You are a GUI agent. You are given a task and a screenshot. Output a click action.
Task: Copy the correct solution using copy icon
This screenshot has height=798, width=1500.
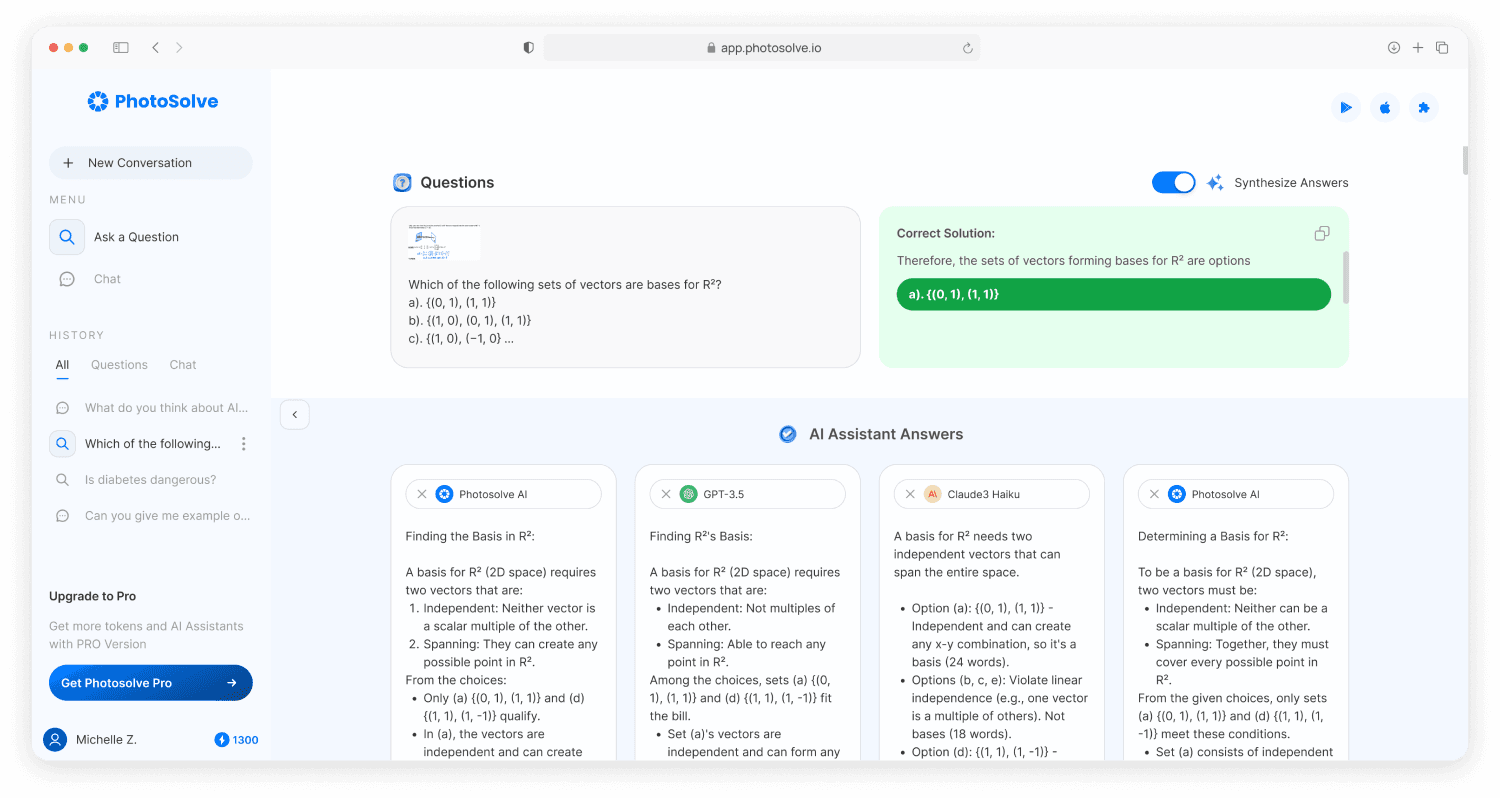pos(1322,234)
